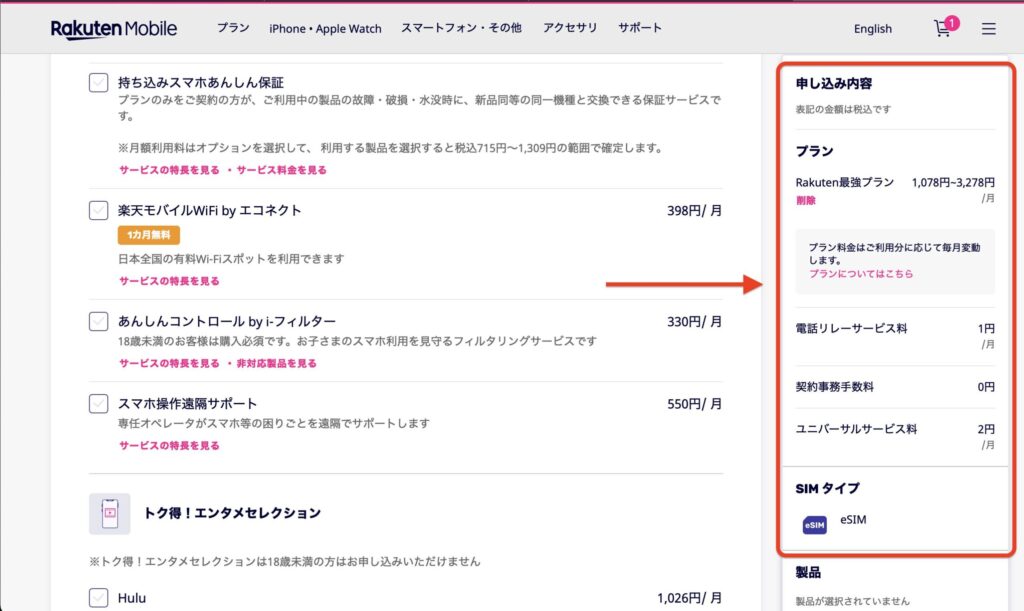Image resolution: width=1024 pixels, height=611 pixels.
Task: Click 製品が選択されていません text
Action: coord(852,601)
